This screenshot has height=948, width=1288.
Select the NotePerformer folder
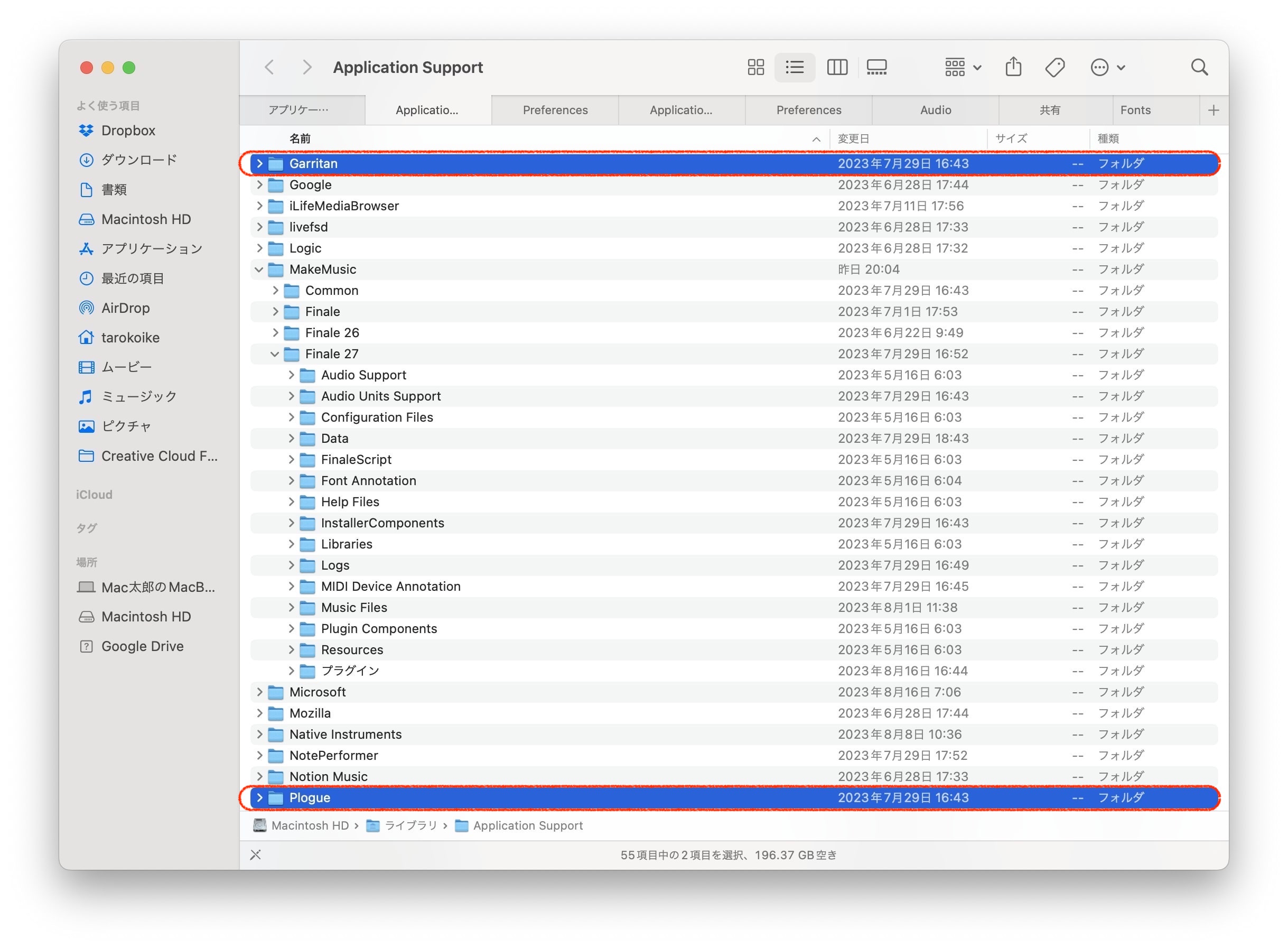[x=734, y=756]
